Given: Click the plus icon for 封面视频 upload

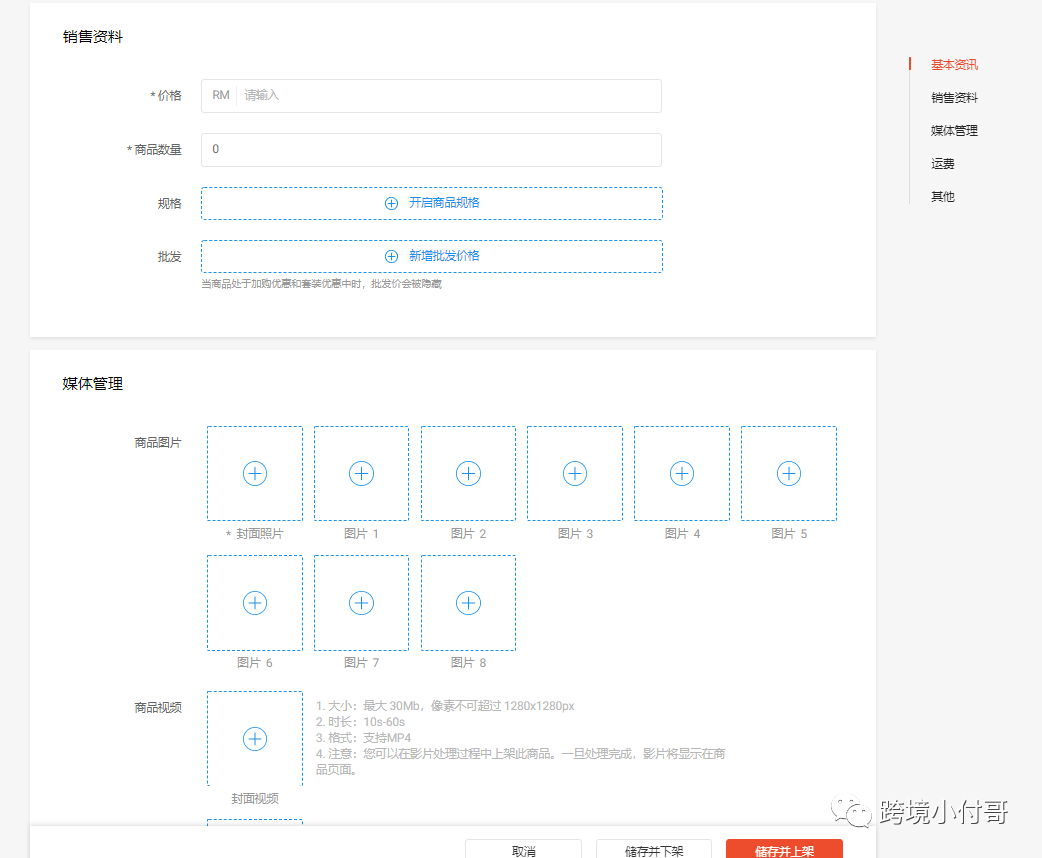Looking at the screenshot, I should [x=255, y=739].
